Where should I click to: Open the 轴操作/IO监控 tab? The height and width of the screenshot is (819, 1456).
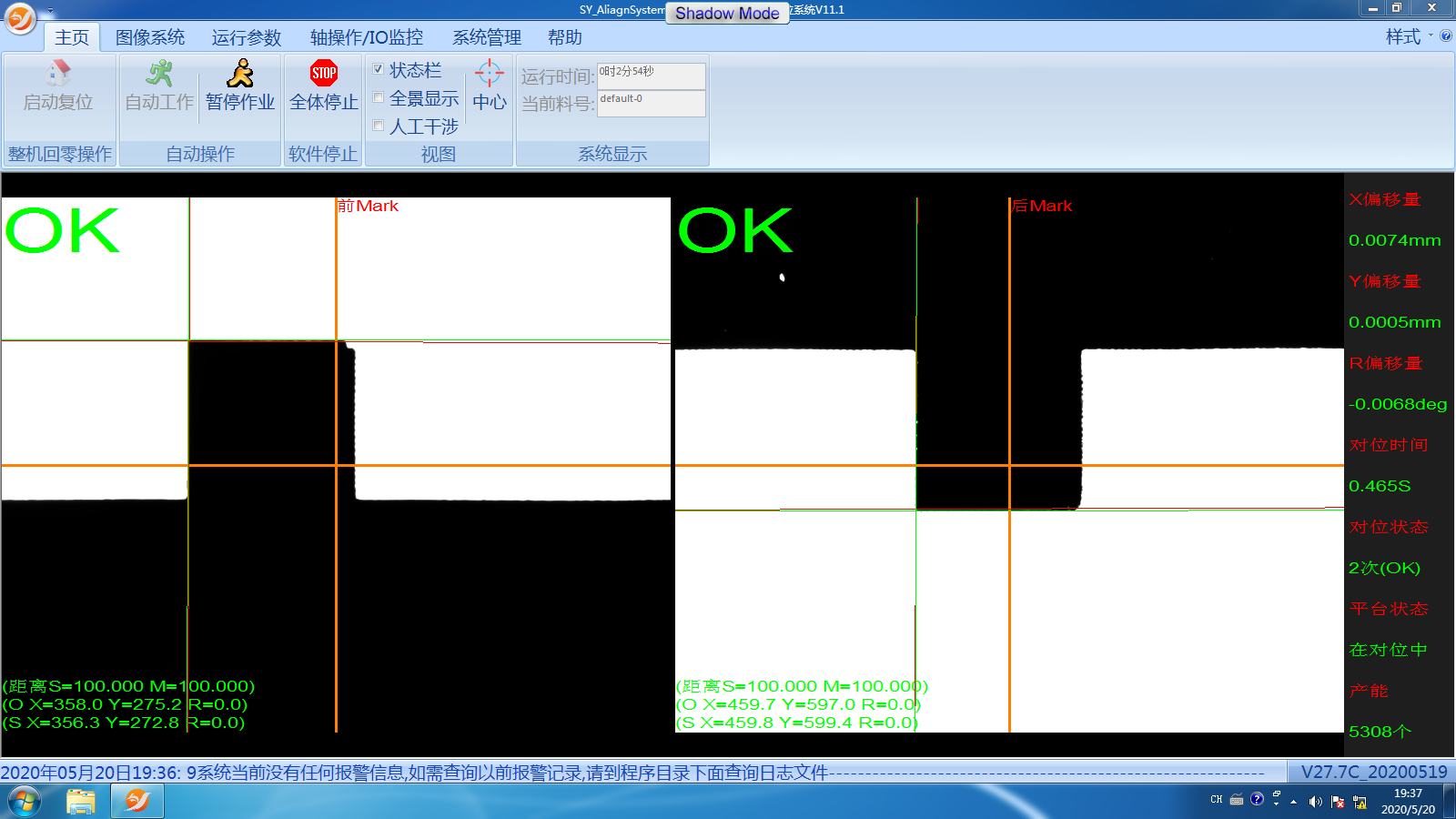point(367,37)
